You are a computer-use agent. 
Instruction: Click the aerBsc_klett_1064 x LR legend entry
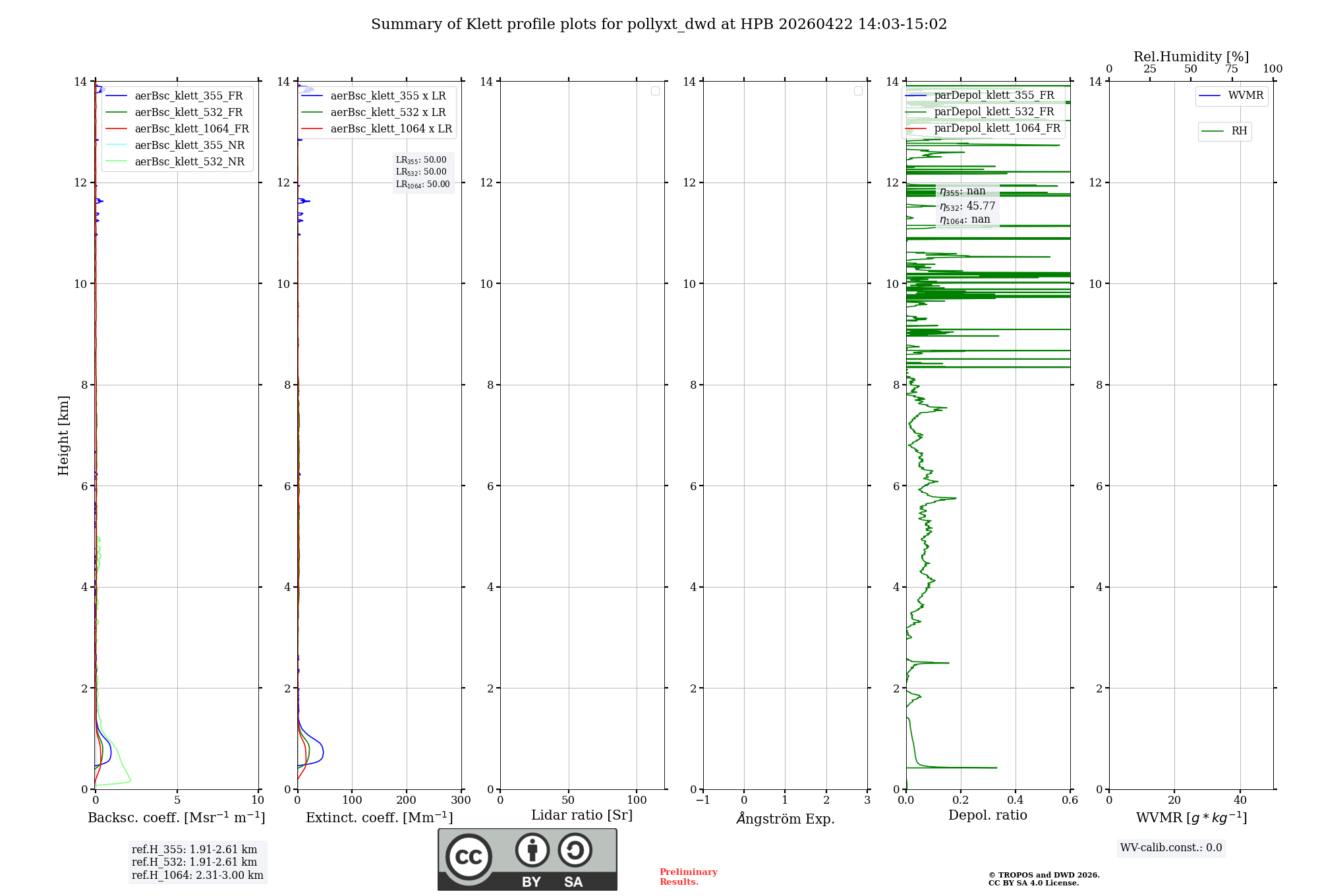coord(391,129)
